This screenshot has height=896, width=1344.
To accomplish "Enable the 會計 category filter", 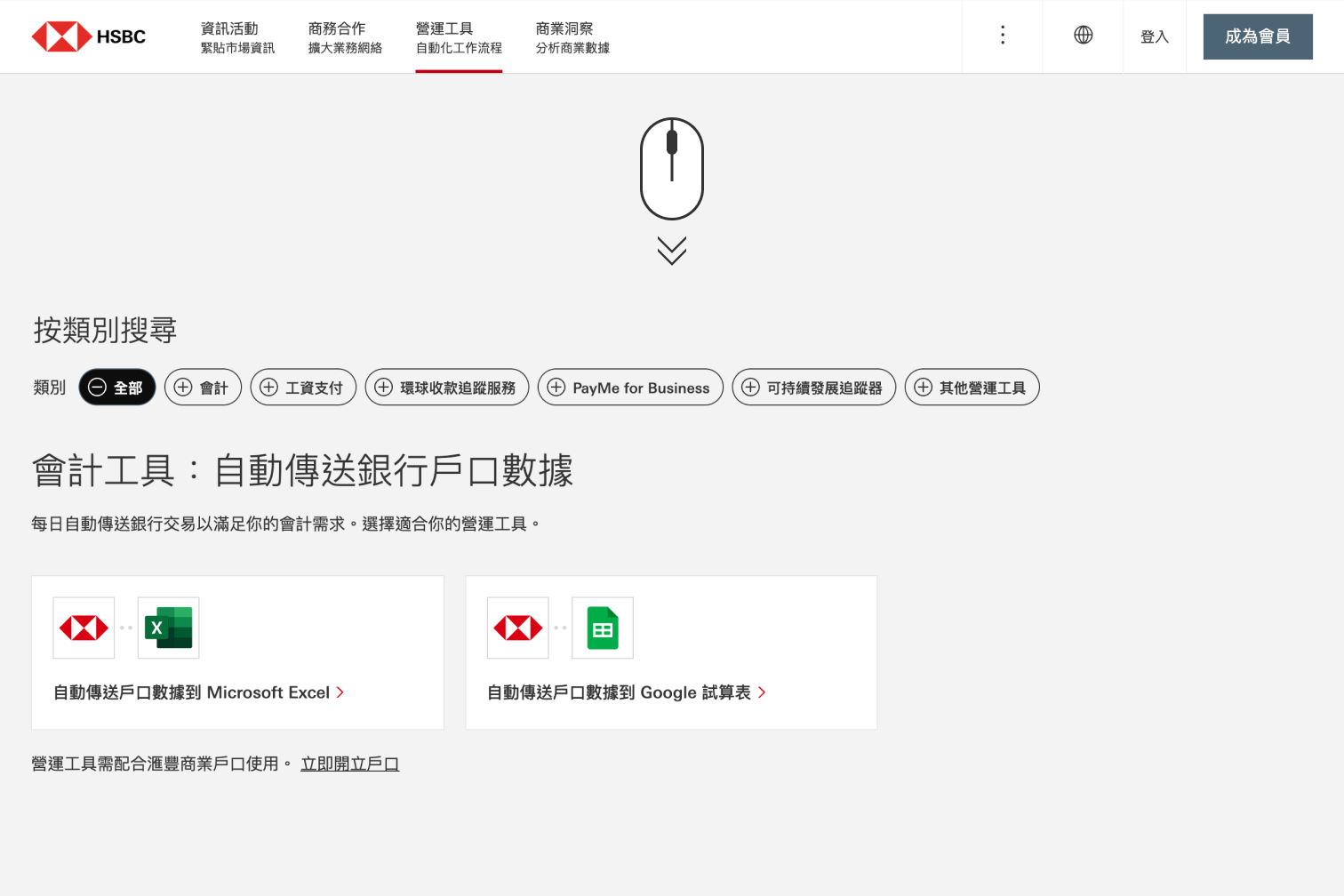I will (x=203, y=387).
